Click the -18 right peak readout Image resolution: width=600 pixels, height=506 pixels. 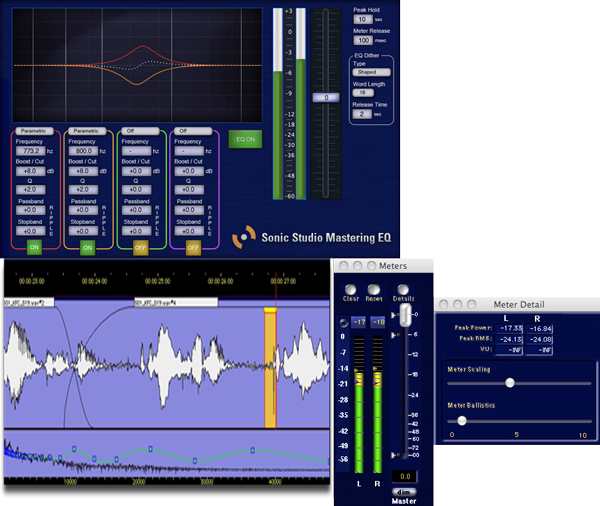[x=378, y=322]
